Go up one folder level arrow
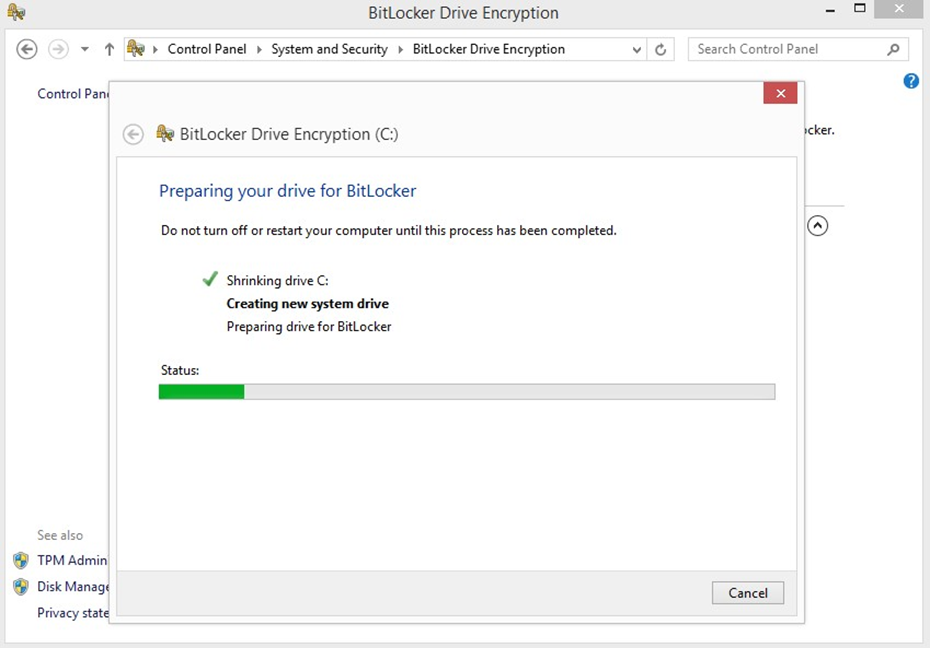 pos(109,49)
